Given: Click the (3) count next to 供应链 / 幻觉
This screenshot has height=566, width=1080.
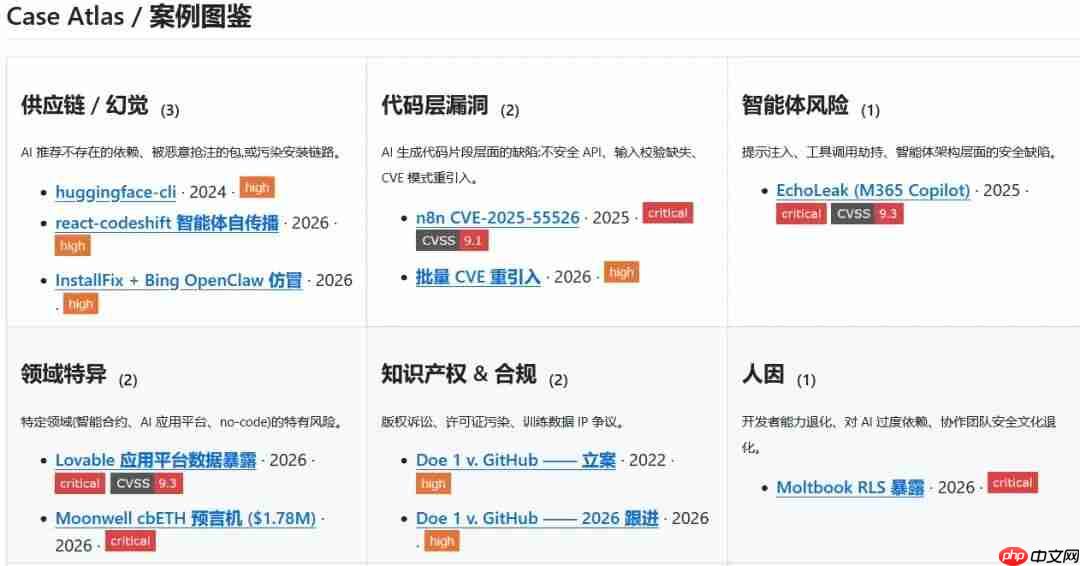Looking at the screenshot, I should tap(170, 110).
